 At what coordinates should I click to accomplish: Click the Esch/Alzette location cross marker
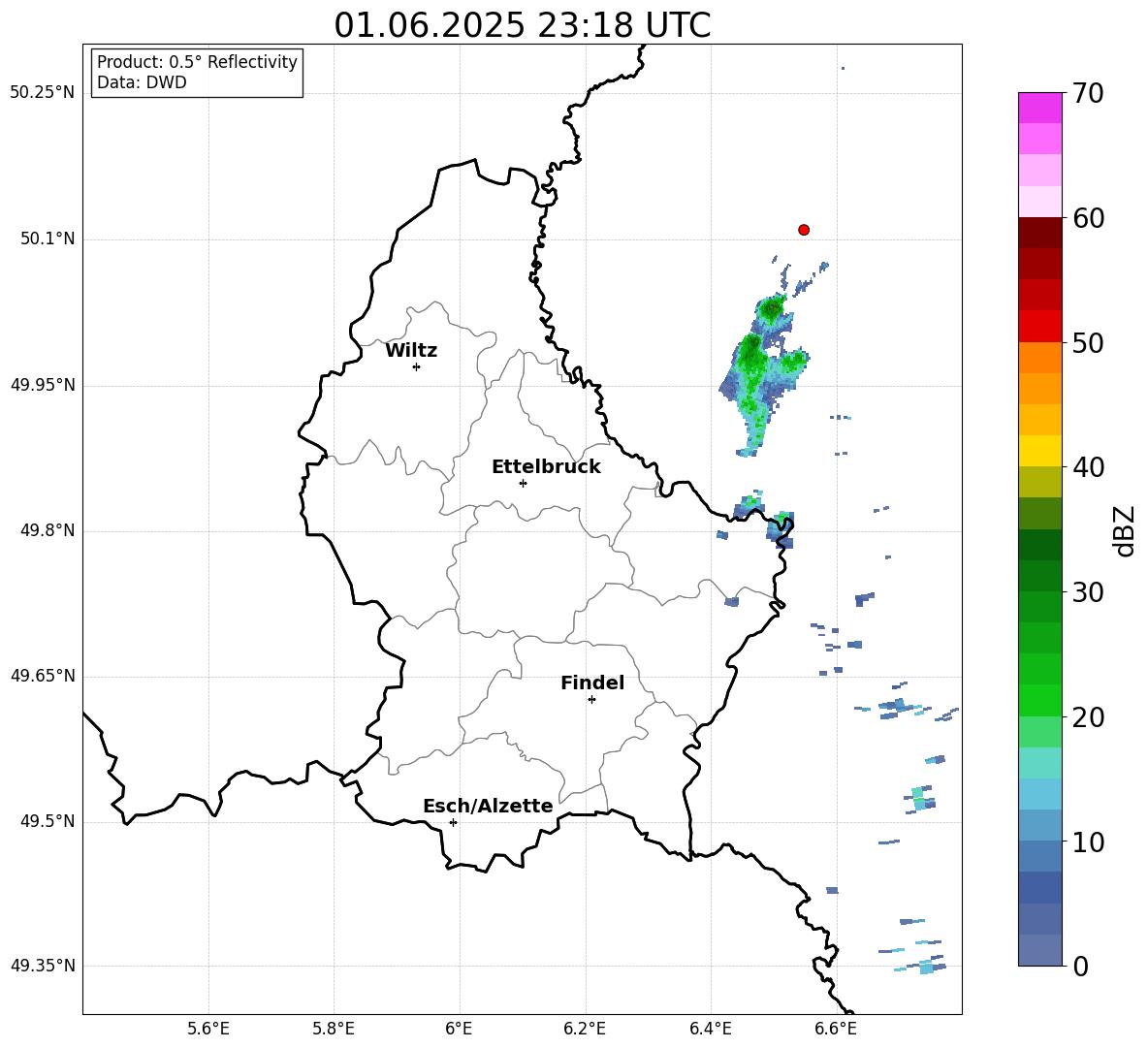[x=453, y=822]
